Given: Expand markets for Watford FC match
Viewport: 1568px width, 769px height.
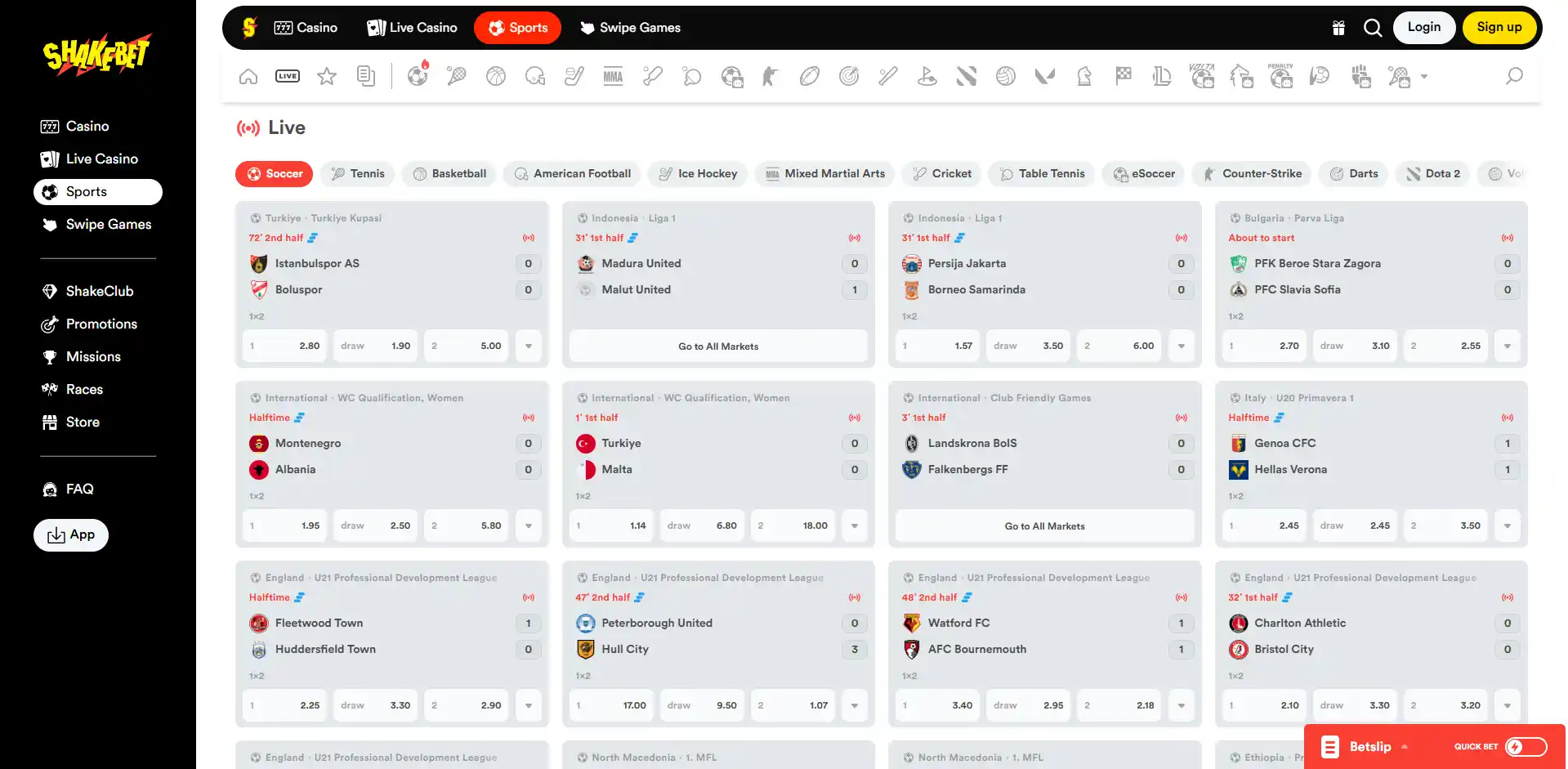Looking at the screenshot, I should (x=1182, y=705).
